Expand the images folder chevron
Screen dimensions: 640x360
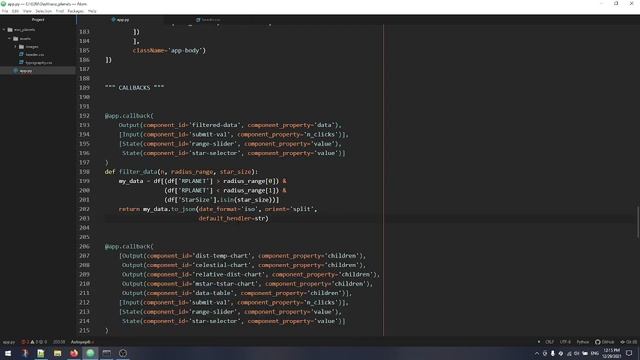(16, 47)
